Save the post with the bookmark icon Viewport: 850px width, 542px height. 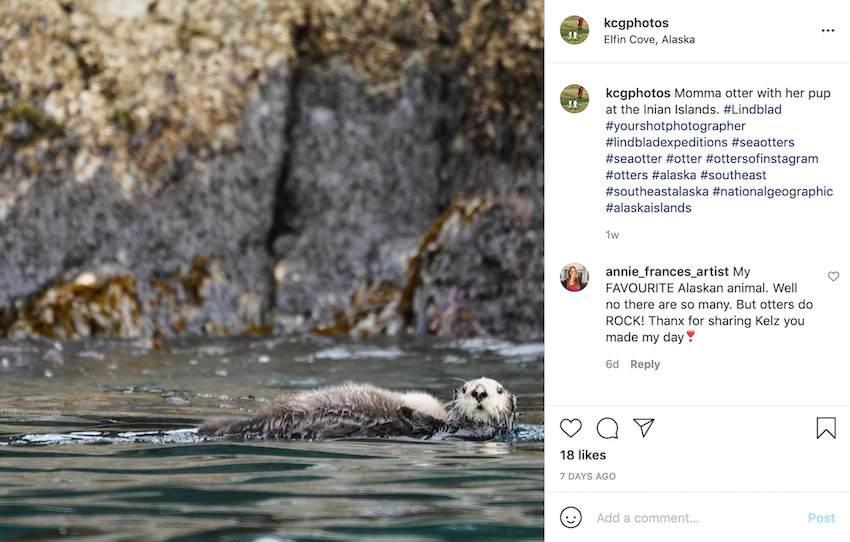click(826, 428)
